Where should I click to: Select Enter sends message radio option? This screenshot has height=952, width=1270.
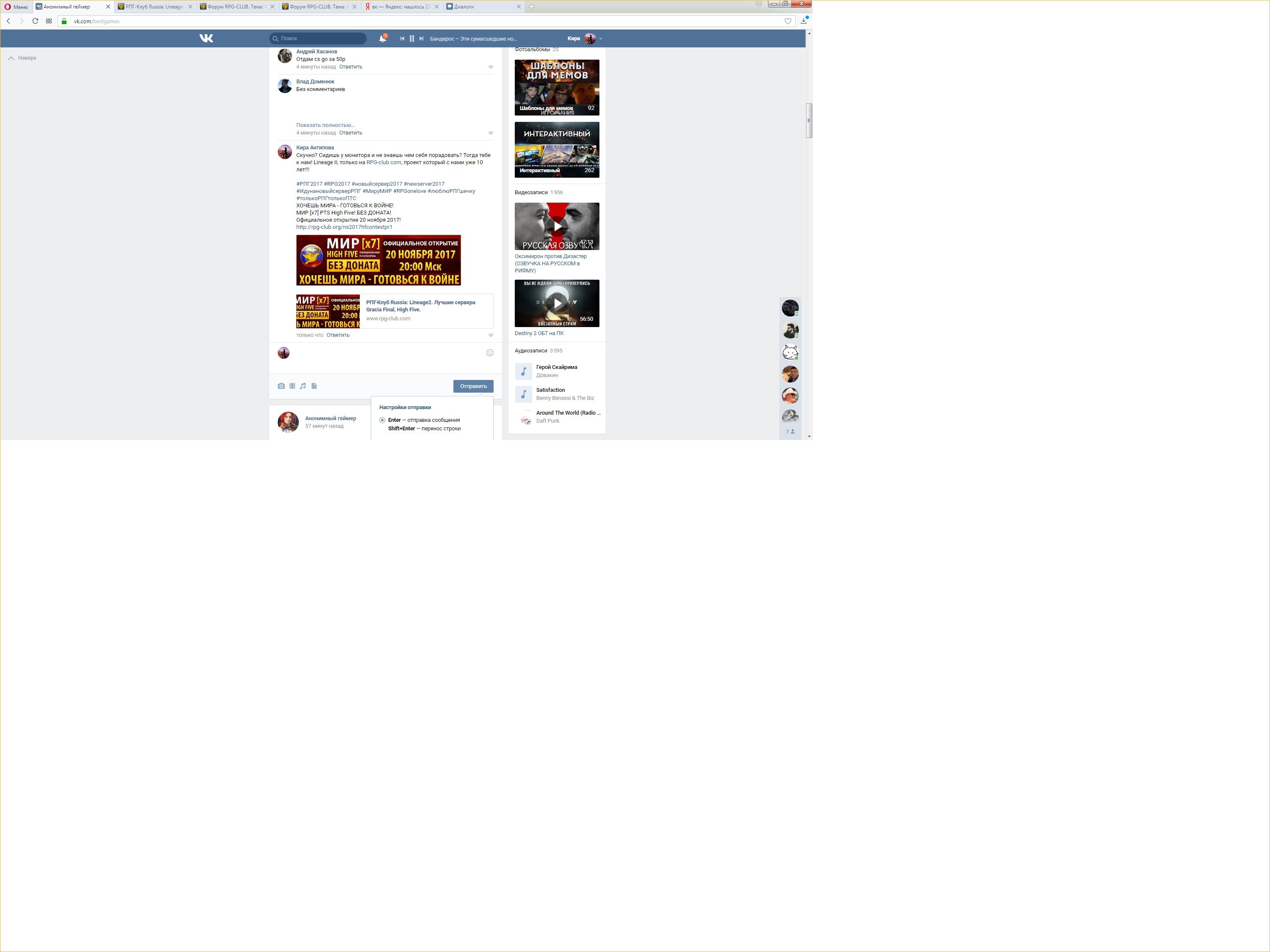point(382,420)
